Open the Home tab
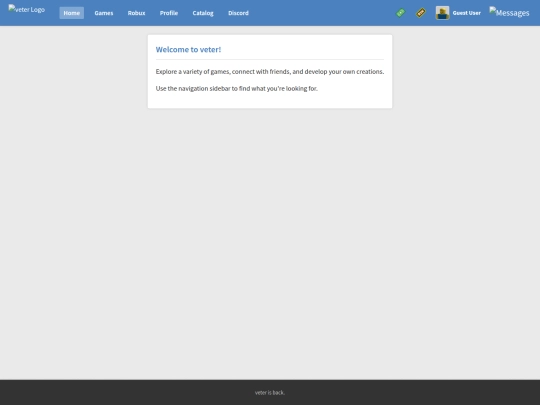The image size is (540, 405). [72, 13]
